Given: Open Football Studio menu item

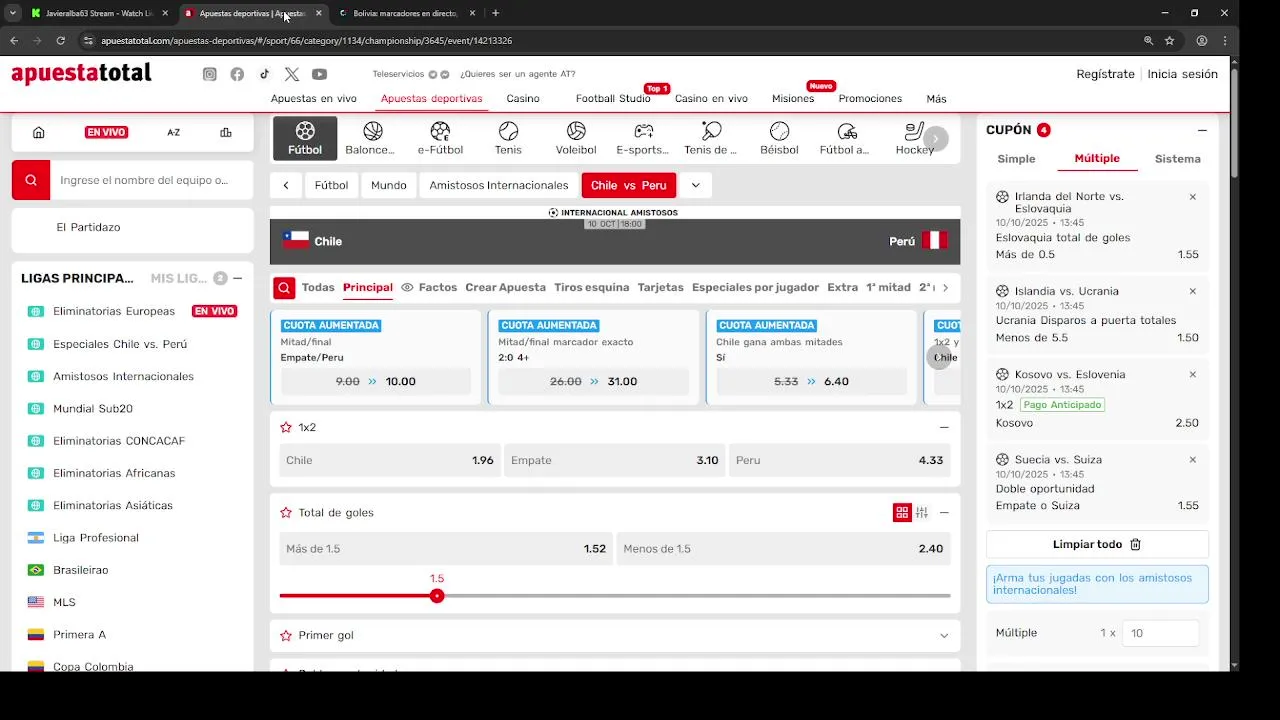Looking at the screenshot, I should (x=613, y=99).
